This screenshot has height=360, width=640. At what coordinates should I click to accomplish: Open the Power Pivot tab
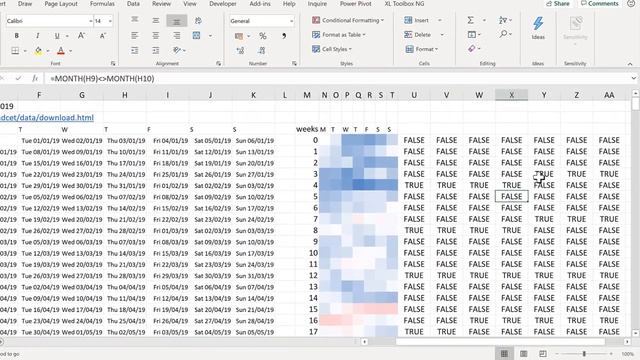click(356, 4)
